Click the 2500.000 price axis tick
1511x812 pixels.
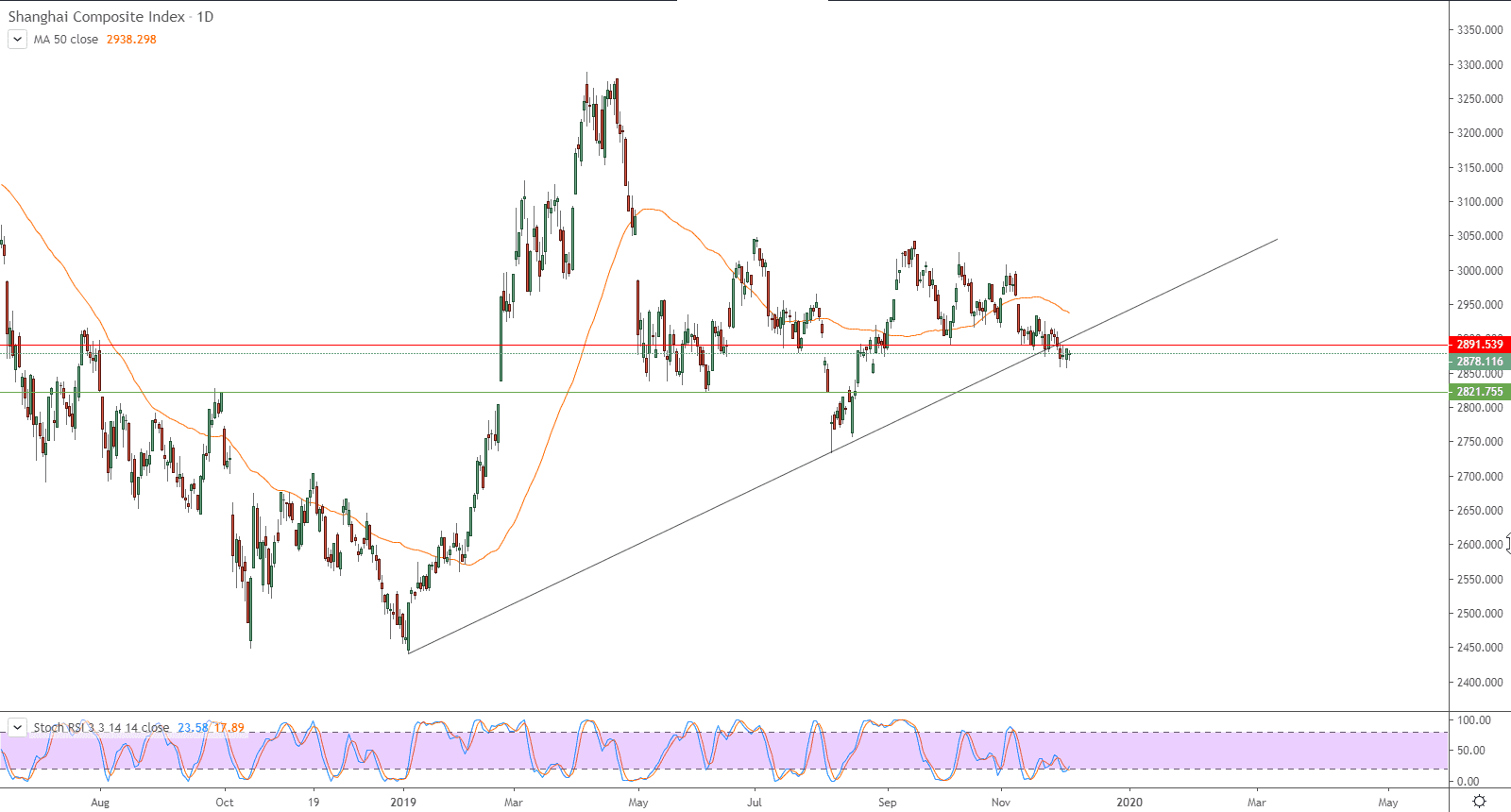(x=1480, y=614)
